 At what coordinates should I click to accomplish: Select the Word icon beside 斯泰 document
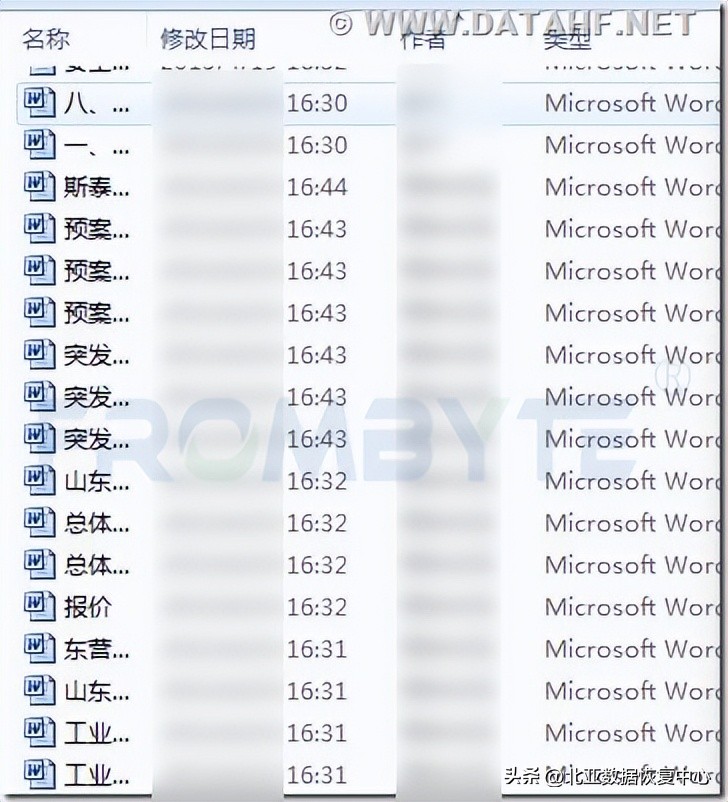(x=39, y=187)
